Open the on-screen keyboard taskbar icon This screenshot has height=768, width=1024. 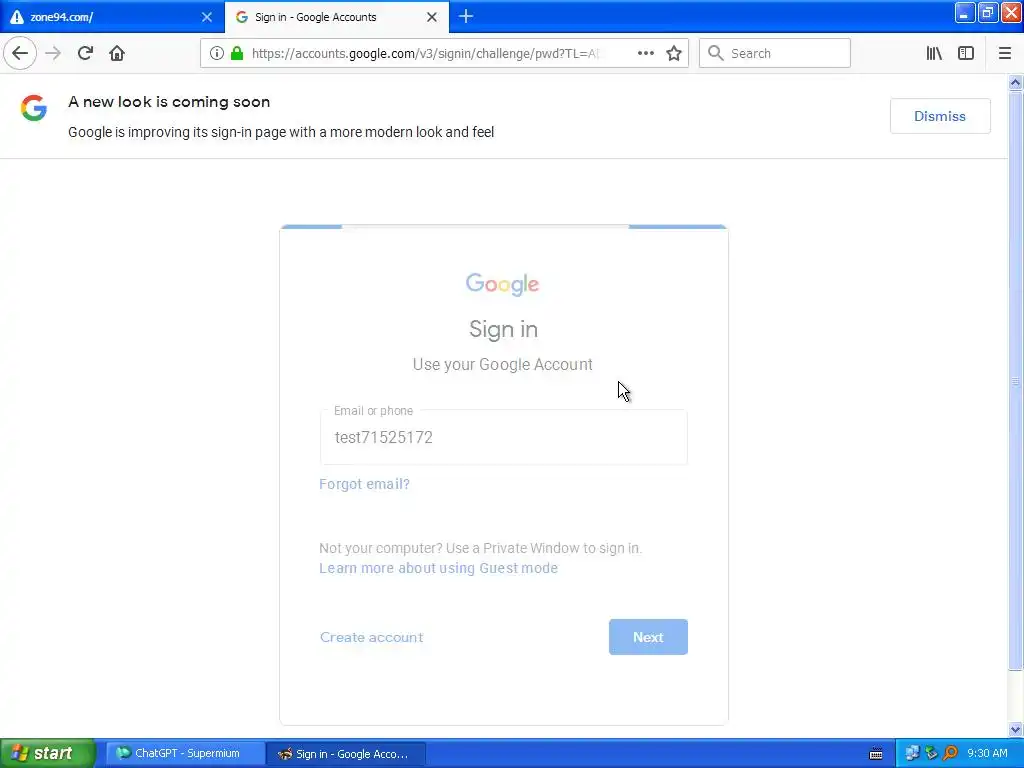pos(876,754)
